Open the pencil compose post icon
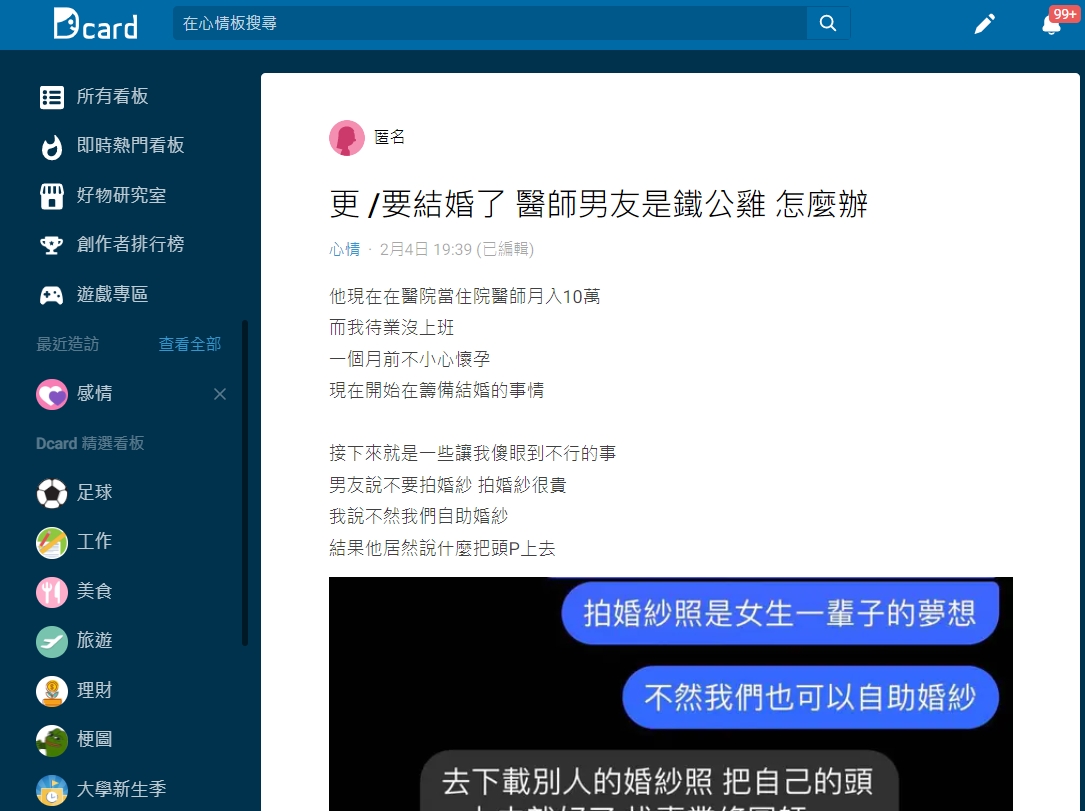This screenshot has height=811, width=1085. (x=984, y=24)
